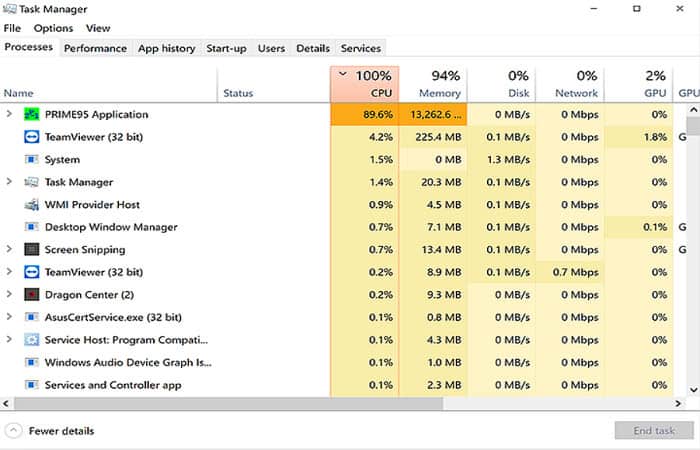Click the horizontal scrollbar thumb
700x450 pixels.
tap(229, 404)
